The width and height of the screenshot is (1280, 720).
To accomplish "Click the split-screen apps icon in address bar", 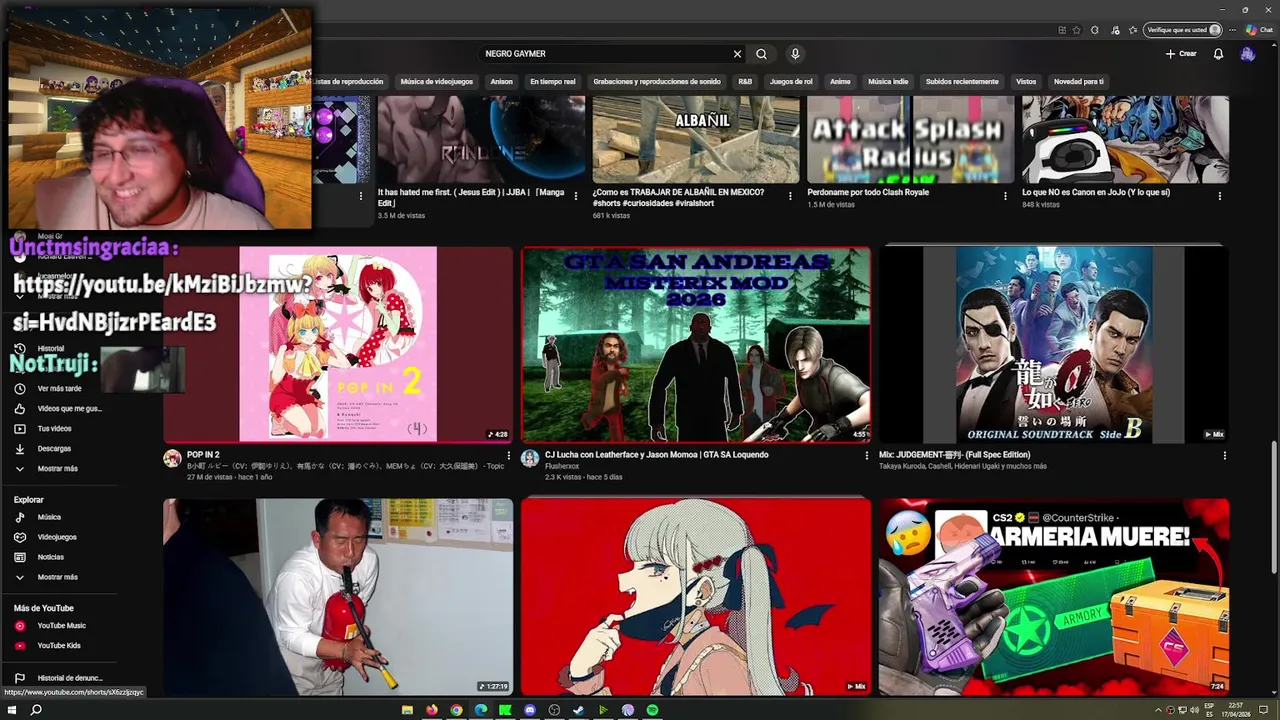I will [1061, 30].
